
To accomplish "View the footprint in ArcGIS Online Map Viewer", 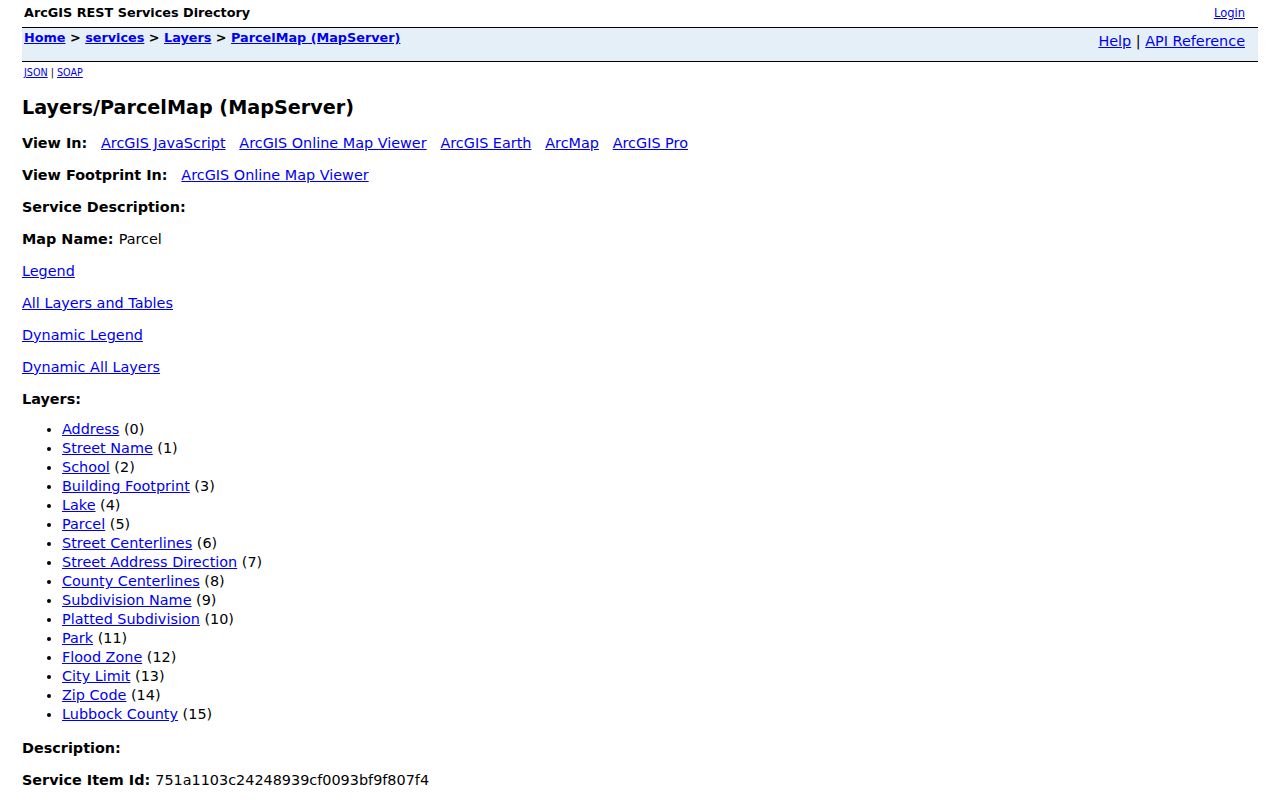I will tap(275, 175).
